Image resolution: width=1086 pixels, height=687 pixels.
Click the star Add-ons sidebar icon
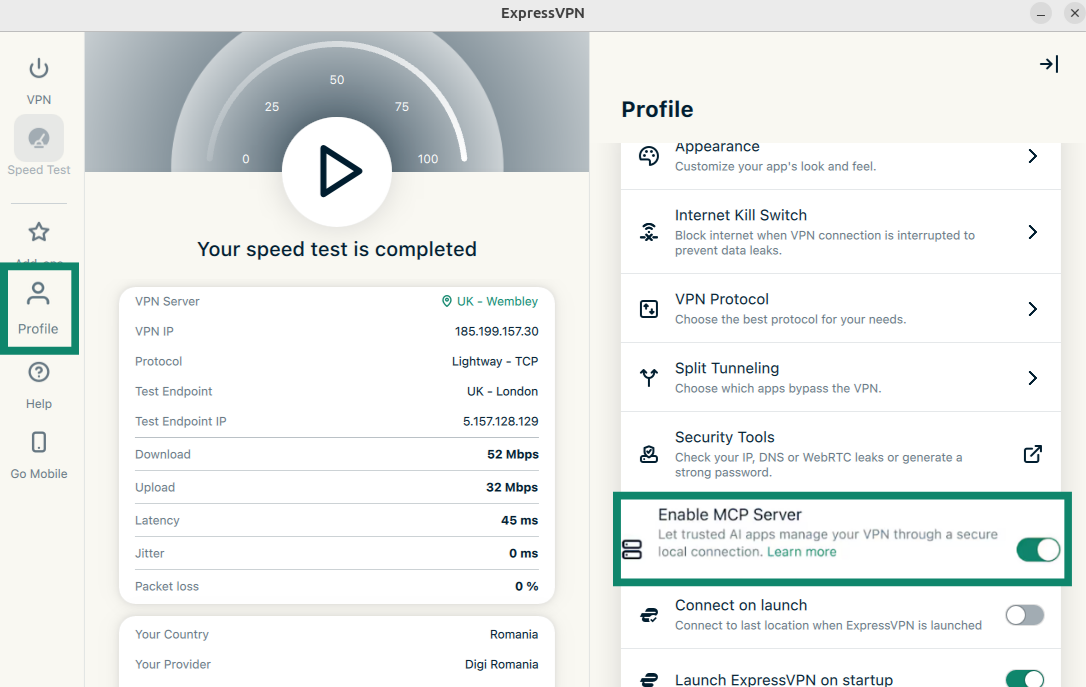click(39, 233)
